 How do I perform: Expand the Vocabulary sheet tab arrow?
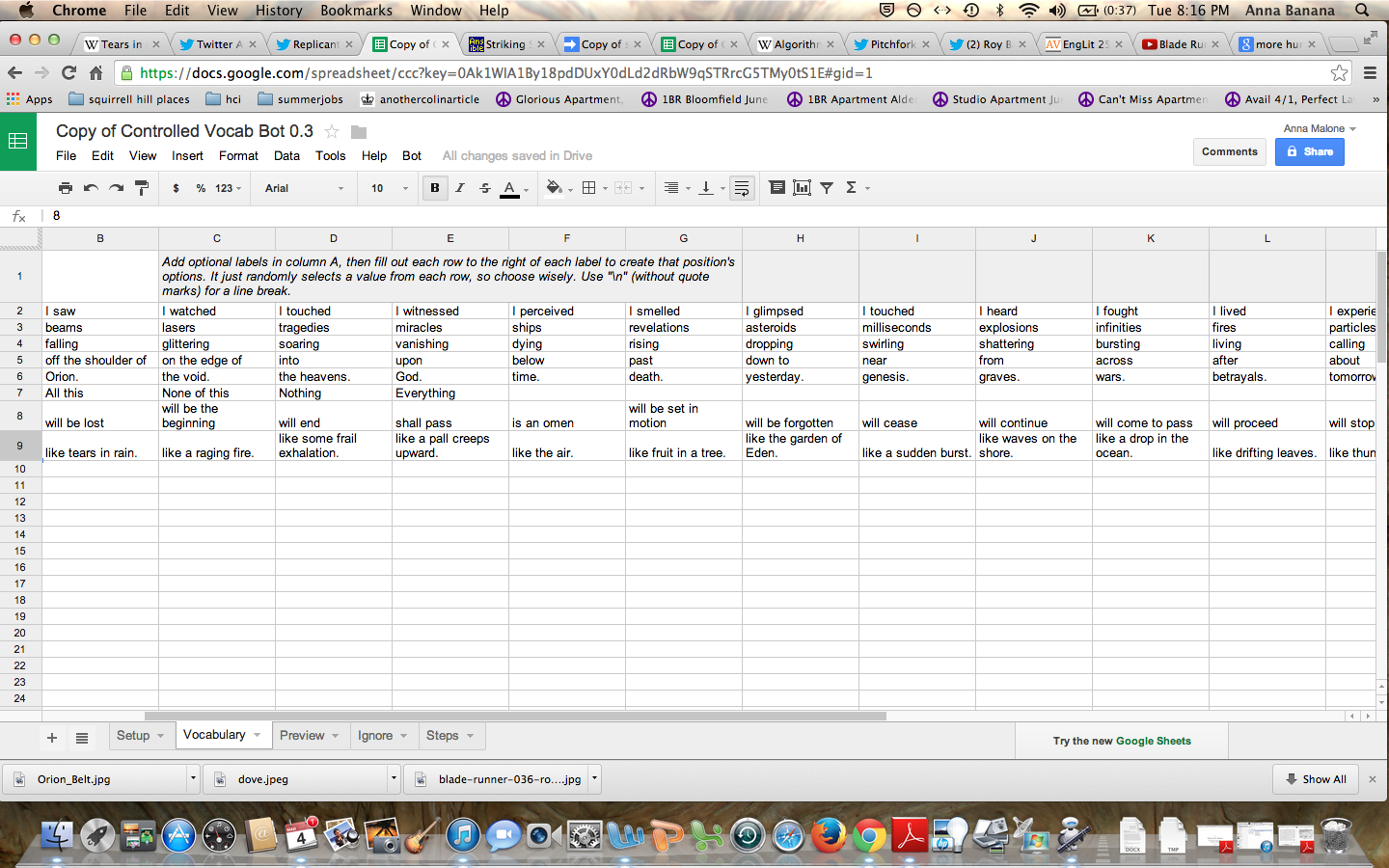coord(258,735)
